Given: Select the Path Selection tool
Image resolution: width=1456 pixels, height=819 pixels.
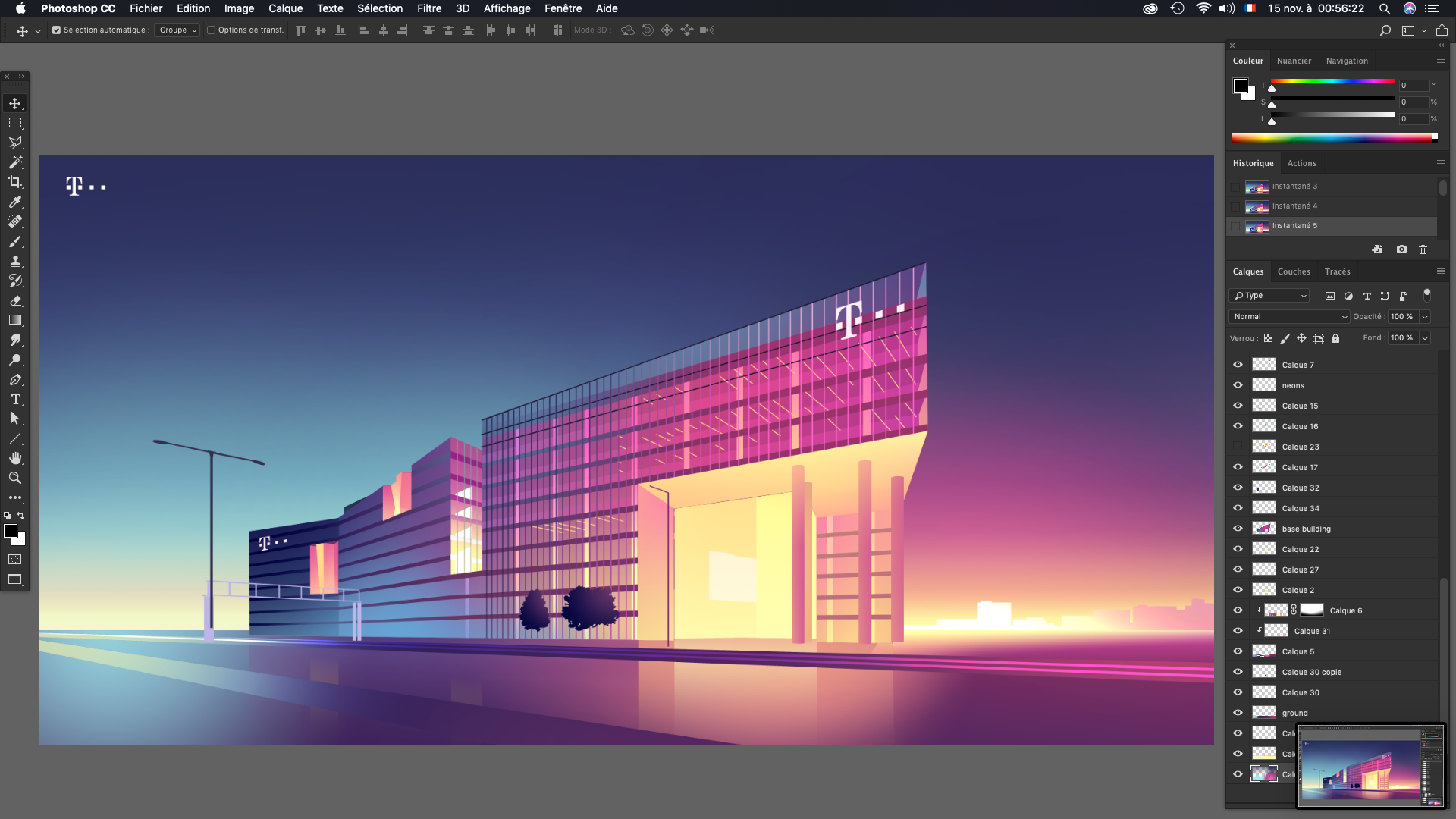Looking at the screenshot, I should [x=15, y=419].
